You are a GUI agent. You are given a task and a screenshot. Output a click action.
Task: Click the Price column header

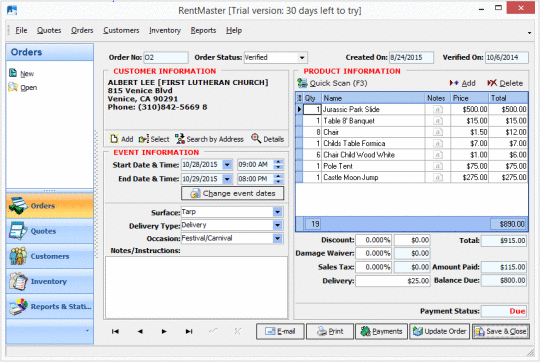pos(469,98)
